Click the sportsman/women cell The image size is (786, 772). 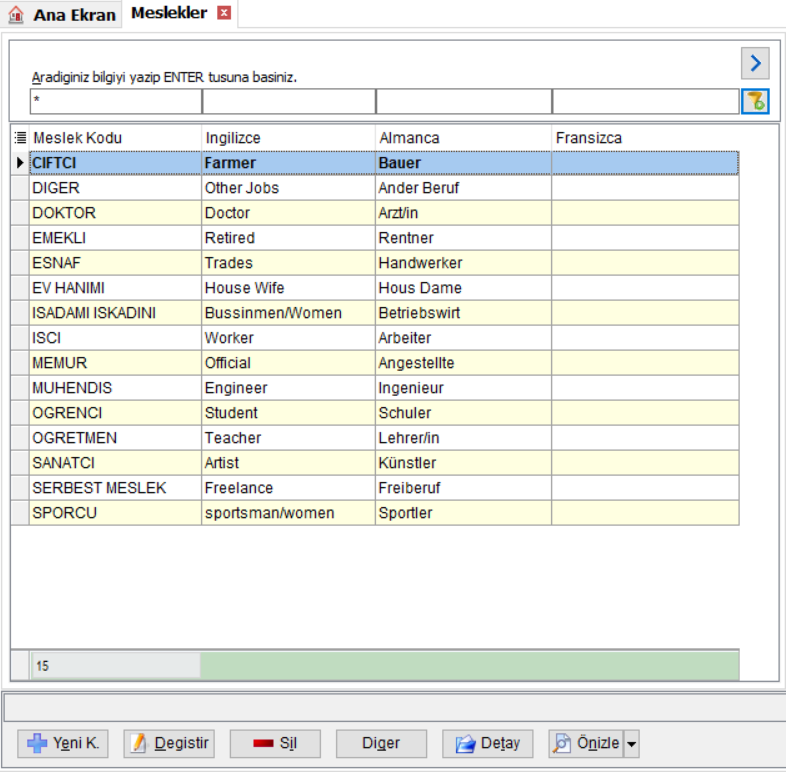[288, 513]
